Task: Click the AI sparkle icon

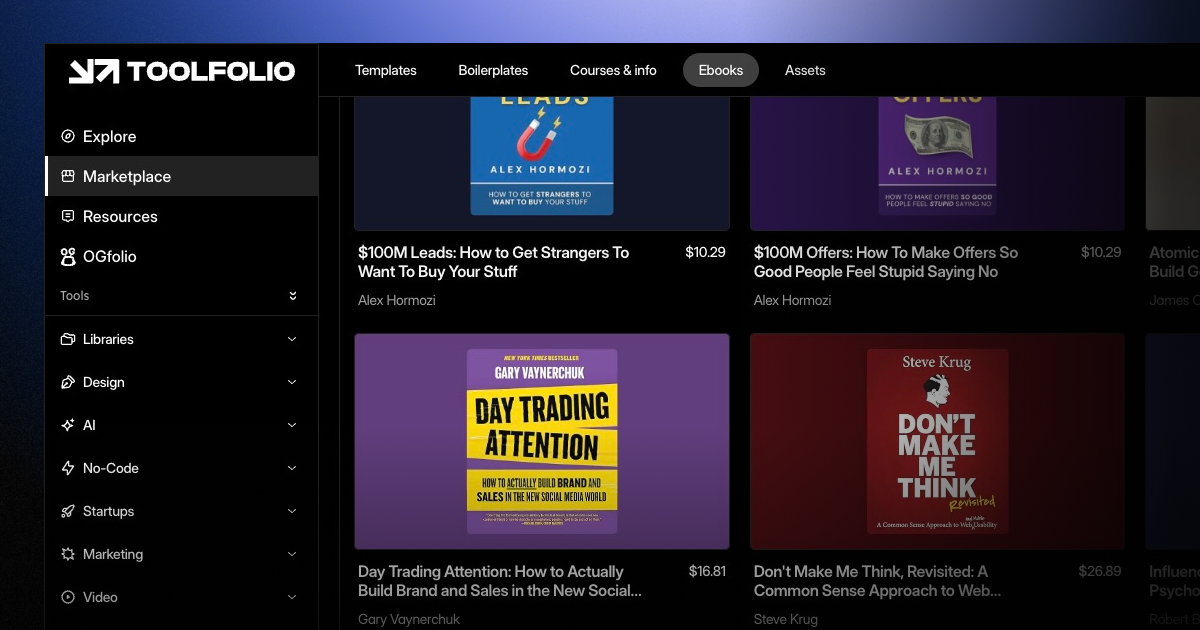Action: tap(68, 425)
